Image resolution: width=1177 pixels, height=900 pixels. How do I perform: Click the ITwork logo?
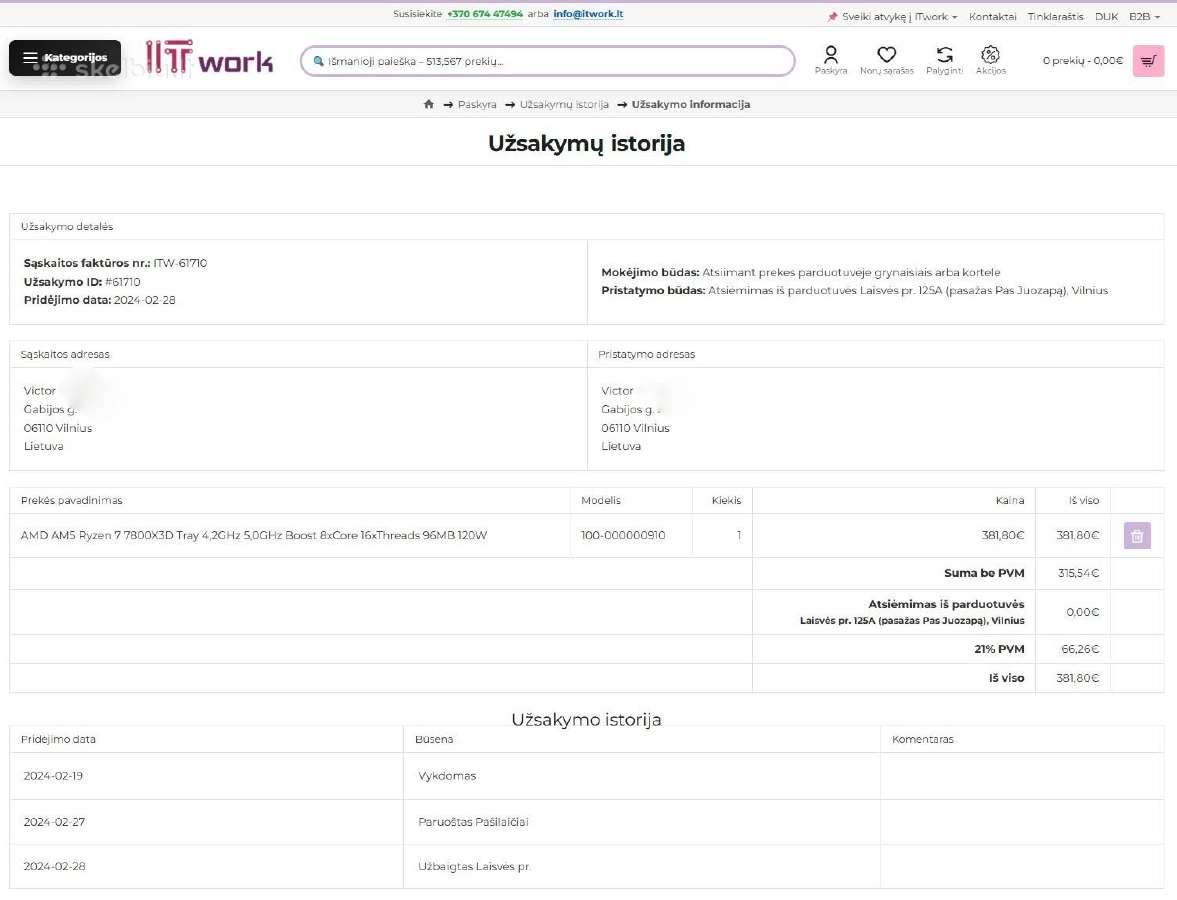click(209, 57)
